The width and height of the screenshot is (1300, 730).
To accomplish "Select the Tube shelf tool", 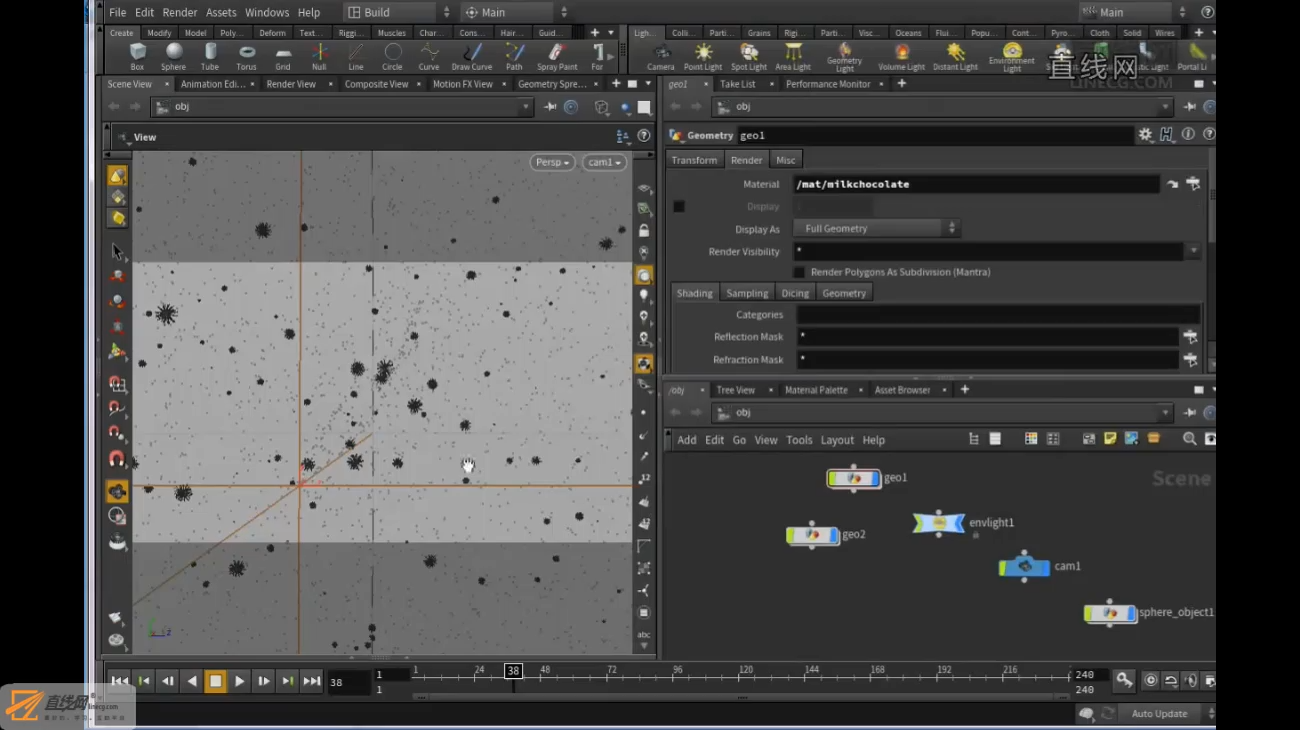I will pyautogui.click(x=210, y=56).
